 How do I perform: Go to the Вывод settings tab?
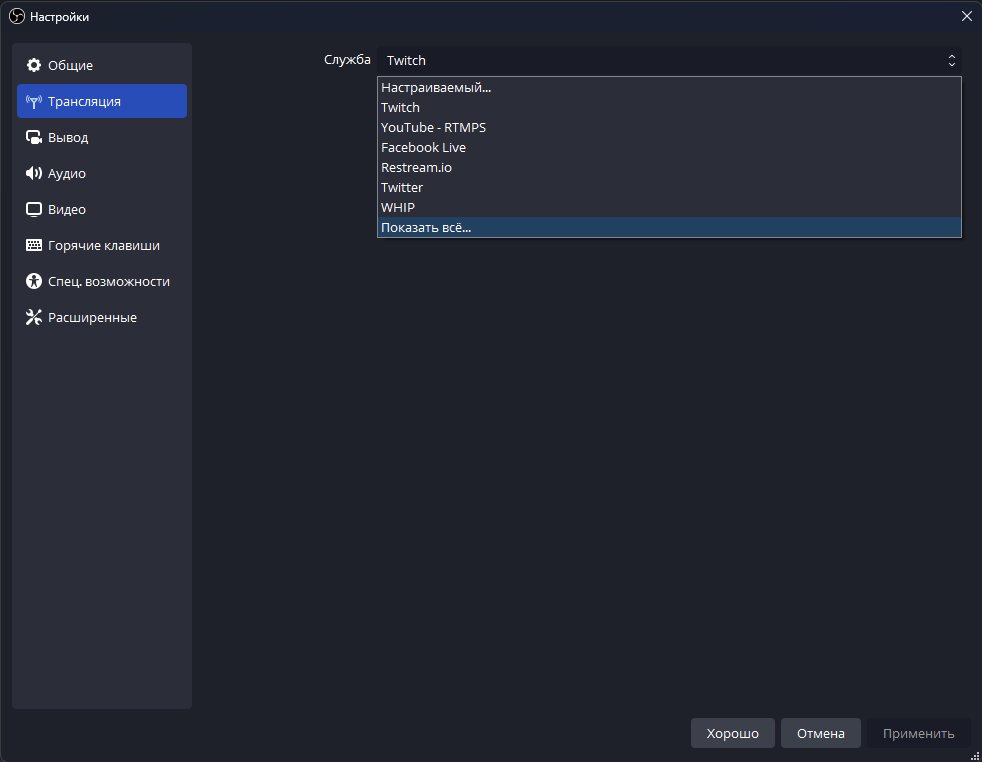102,137
